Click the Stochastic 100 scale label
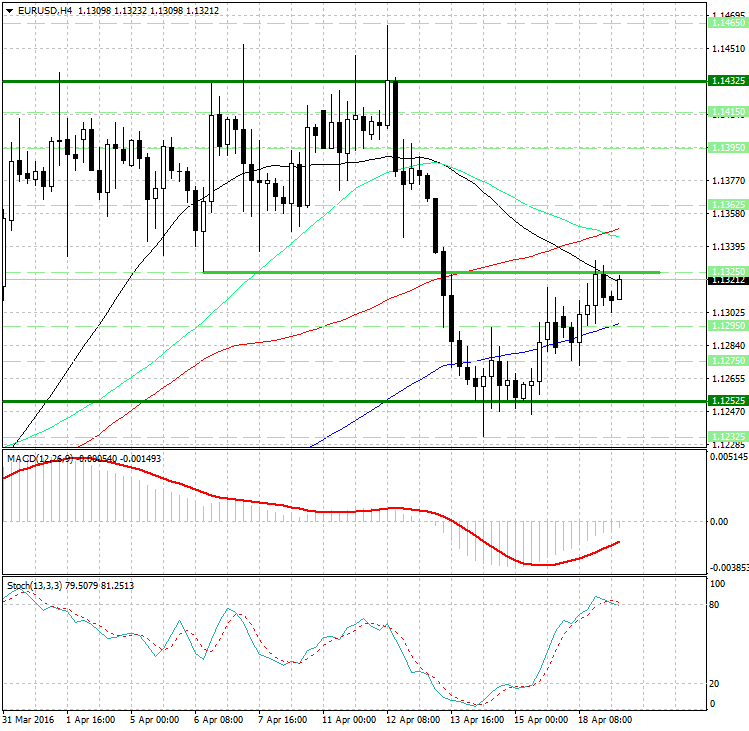Screen dimensions: 749x731 pos(717,584)
